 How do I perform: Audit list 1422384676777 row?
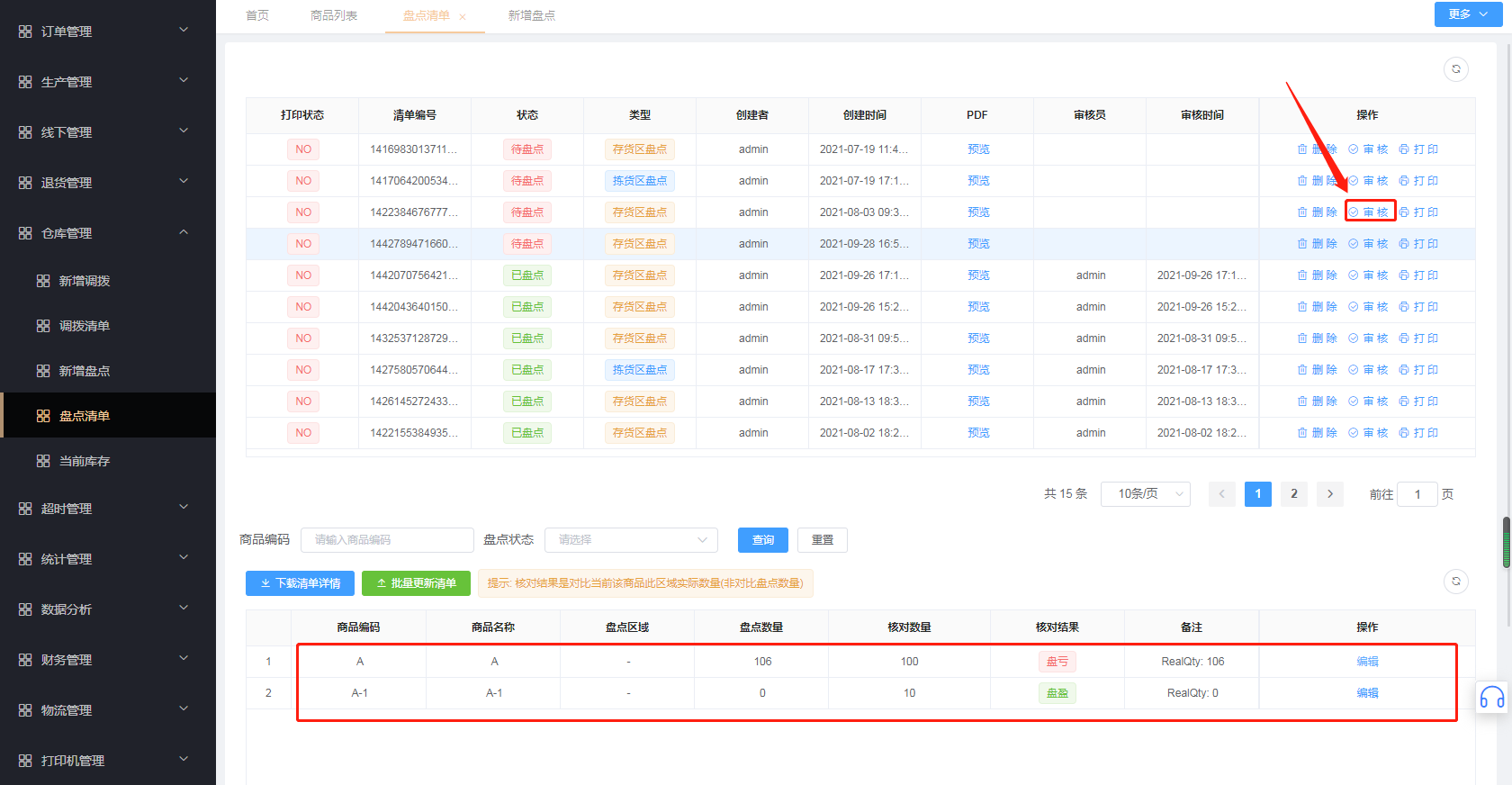(1368, 212)
